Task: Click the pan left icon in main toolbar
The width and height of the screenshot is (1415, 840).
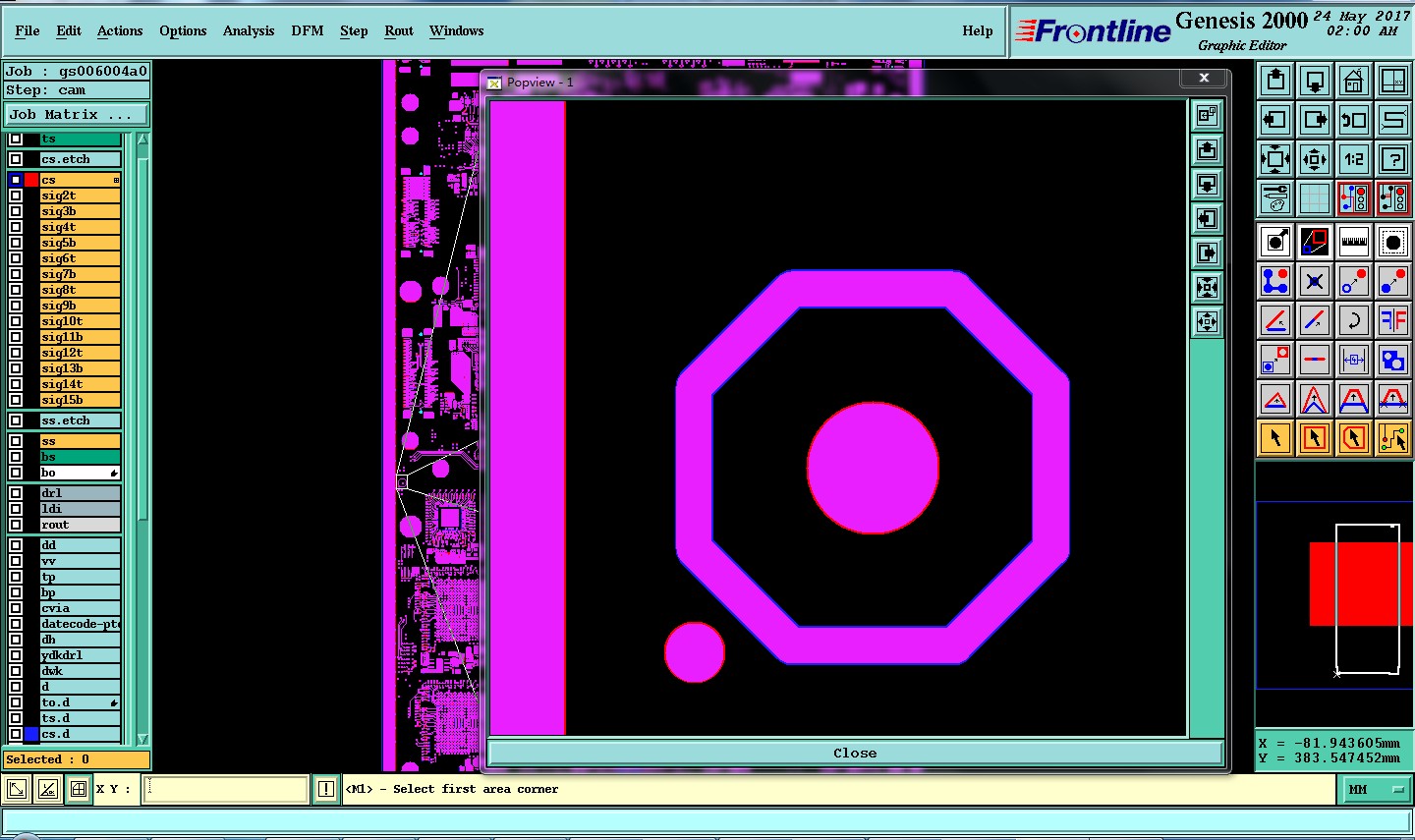Action: click(x=1275, y=120)
